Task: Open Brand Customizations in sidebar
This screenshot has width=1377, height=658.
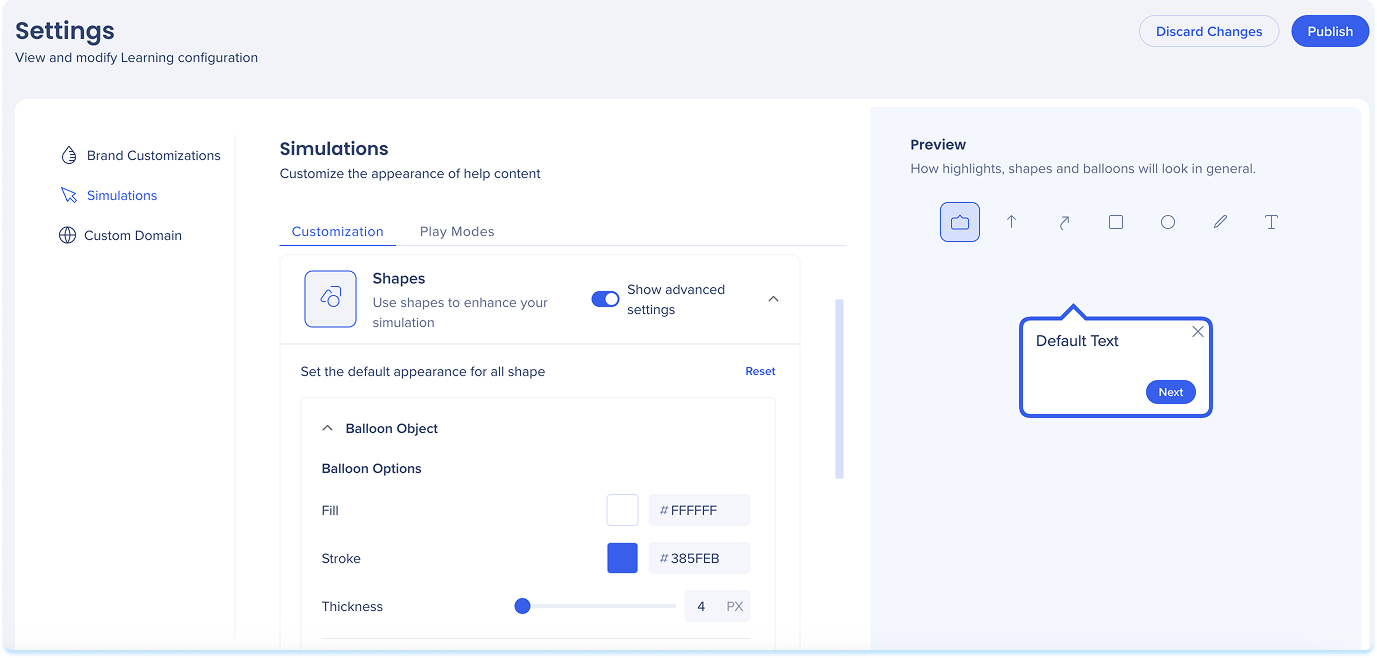Action: (x=153, y=155)
